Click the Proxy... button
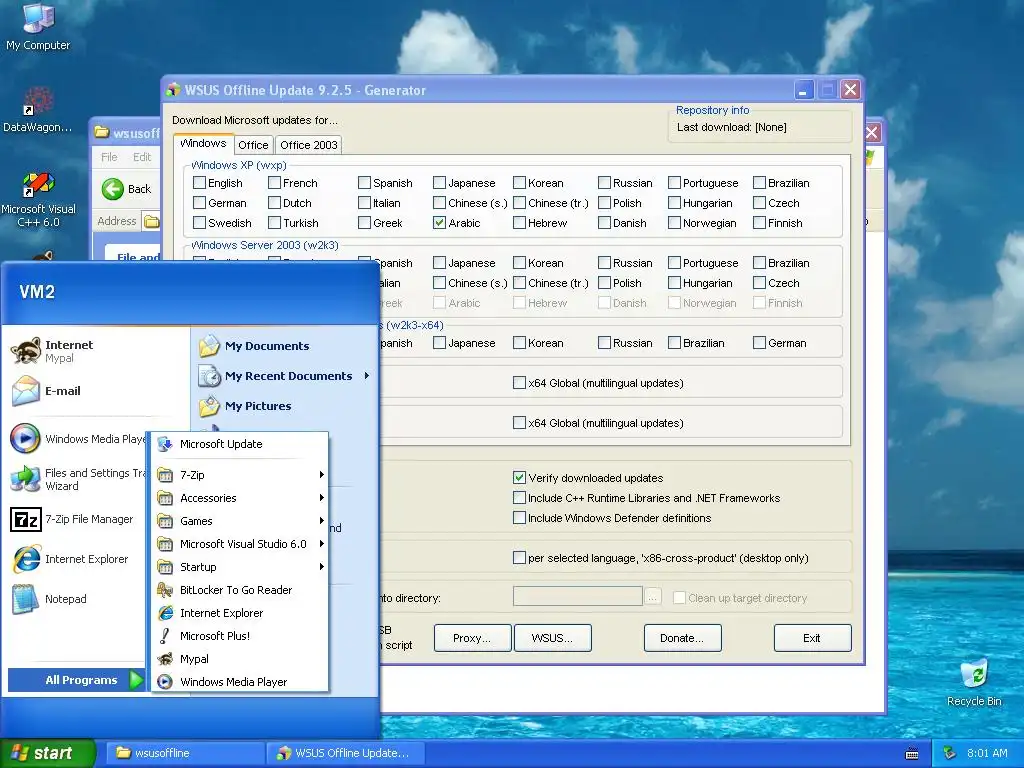 point(472,638)
